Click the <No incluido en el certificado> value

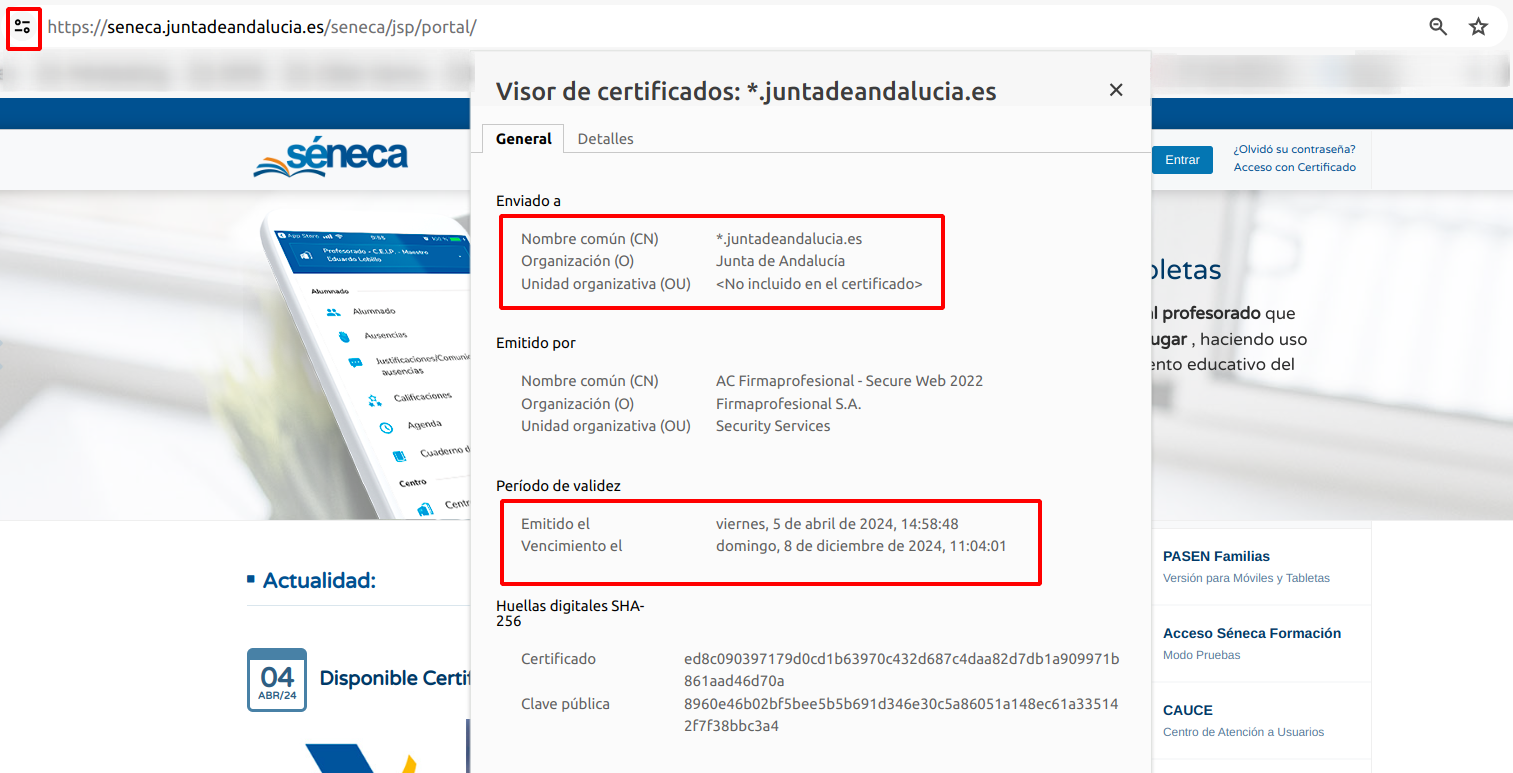(x=819, y=284)
